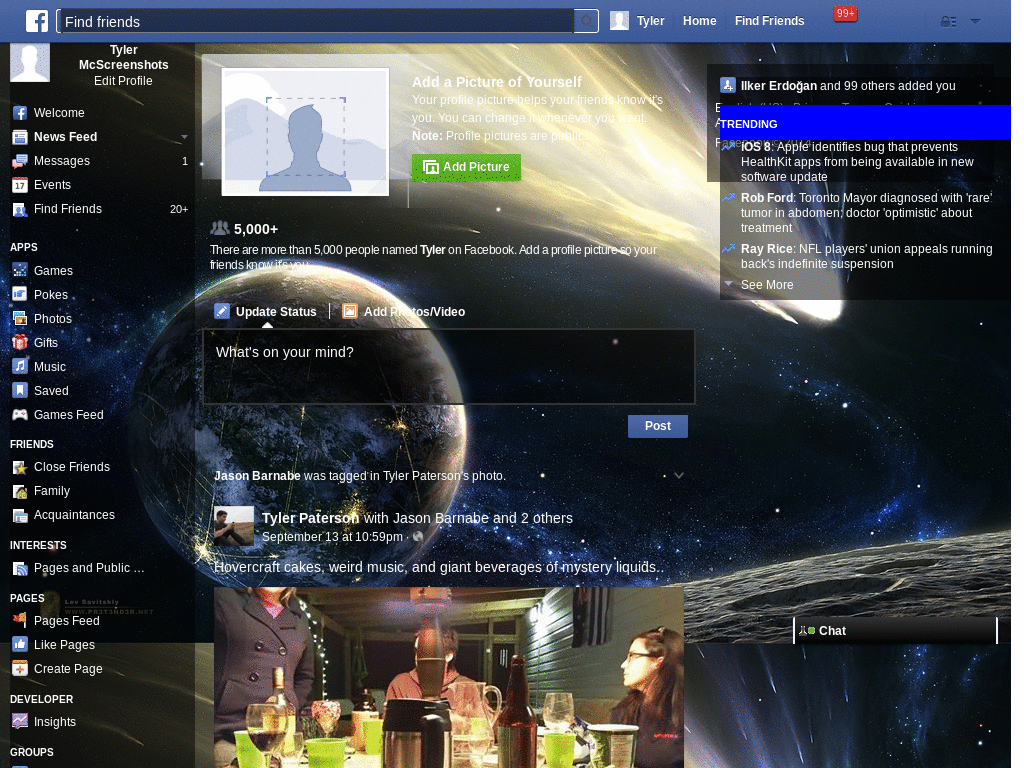Click the green Add Picture button

(466, 167)
